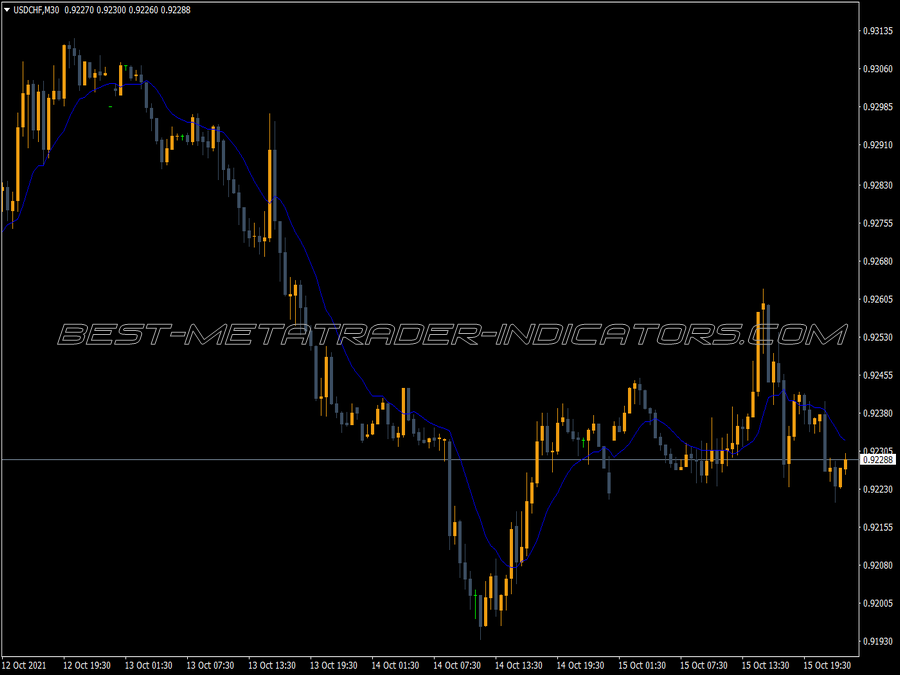Select the 13 Oct 01:30 time label
Viewport: 900px width, 675px height.
pyautogui.click(x=149, y=665)
